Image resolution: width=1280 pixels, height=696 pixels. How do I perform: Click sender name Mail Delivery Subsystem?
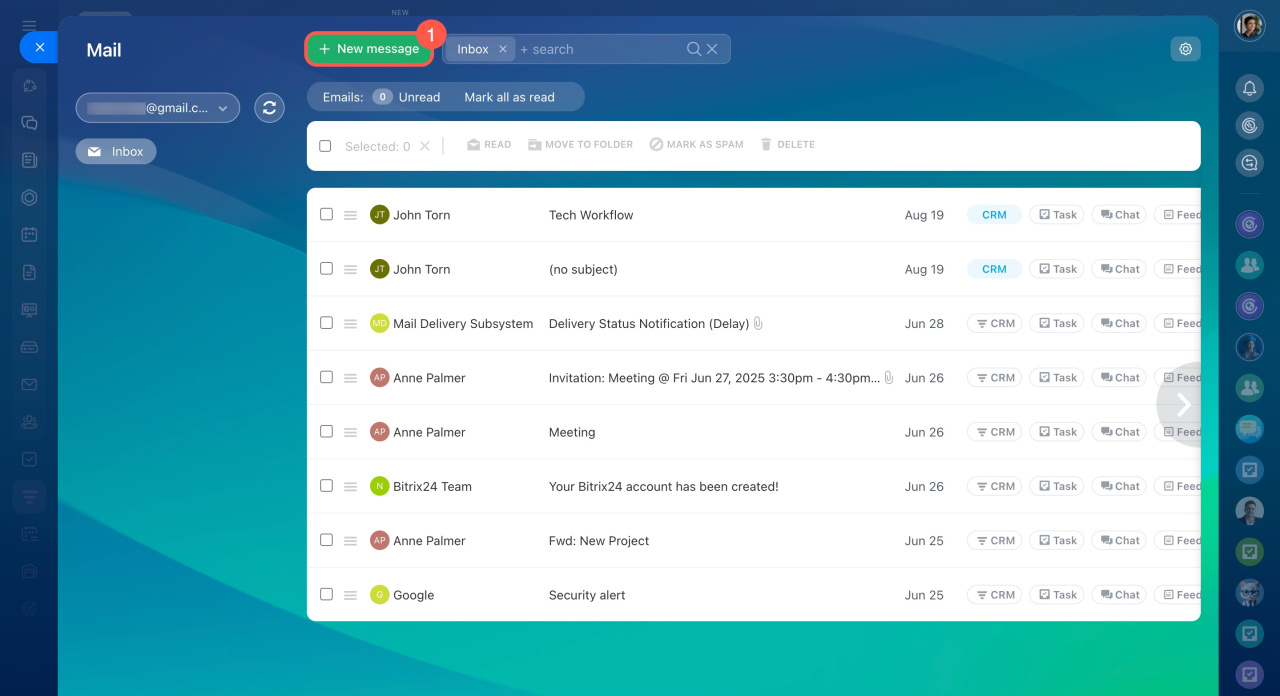pyautogui.click(x=463, y=323)
